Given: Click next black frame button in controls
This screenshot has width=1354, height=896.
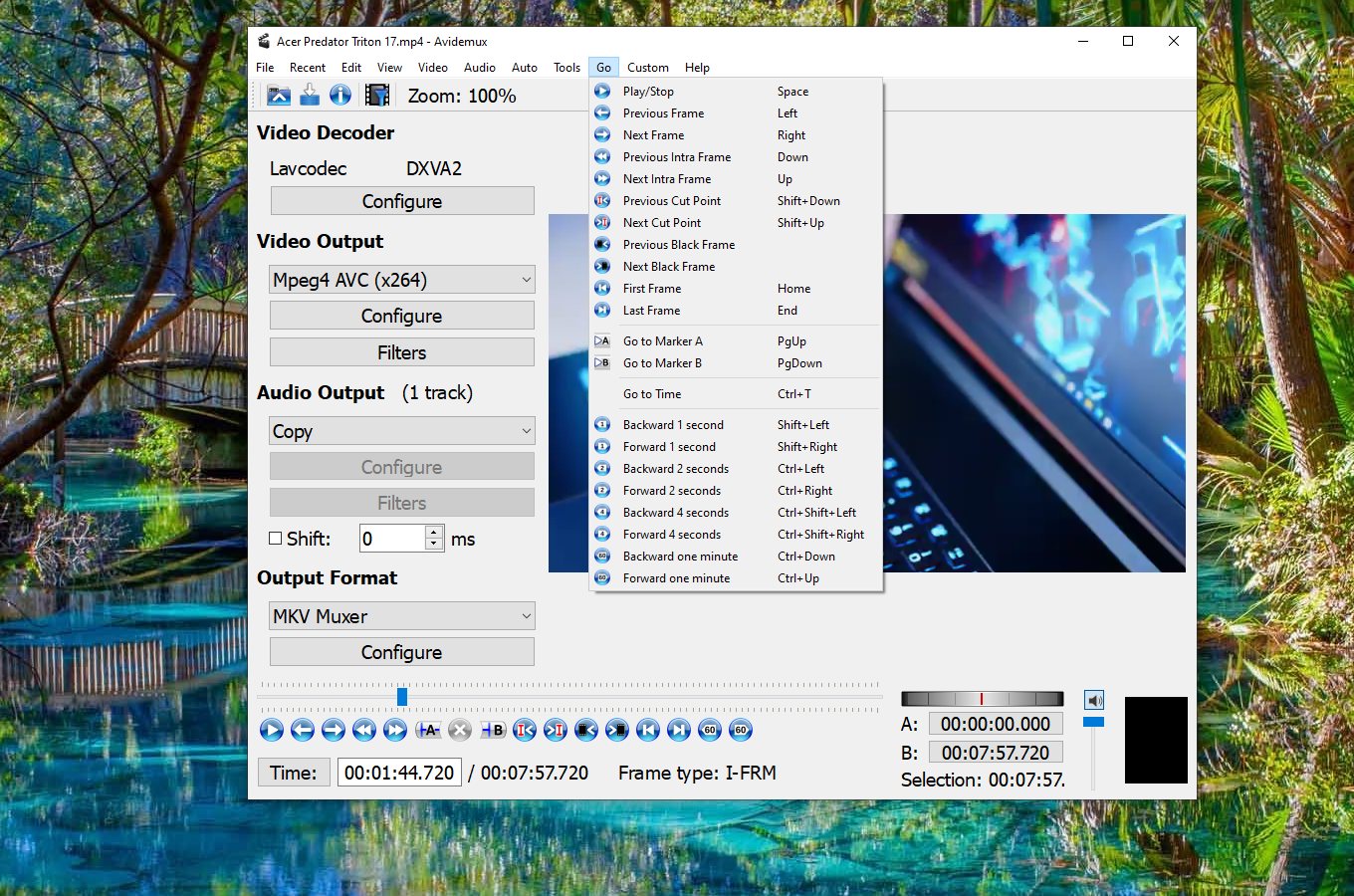Looking at the screenshot, I should pyautogui.click(x=617, y=730).
